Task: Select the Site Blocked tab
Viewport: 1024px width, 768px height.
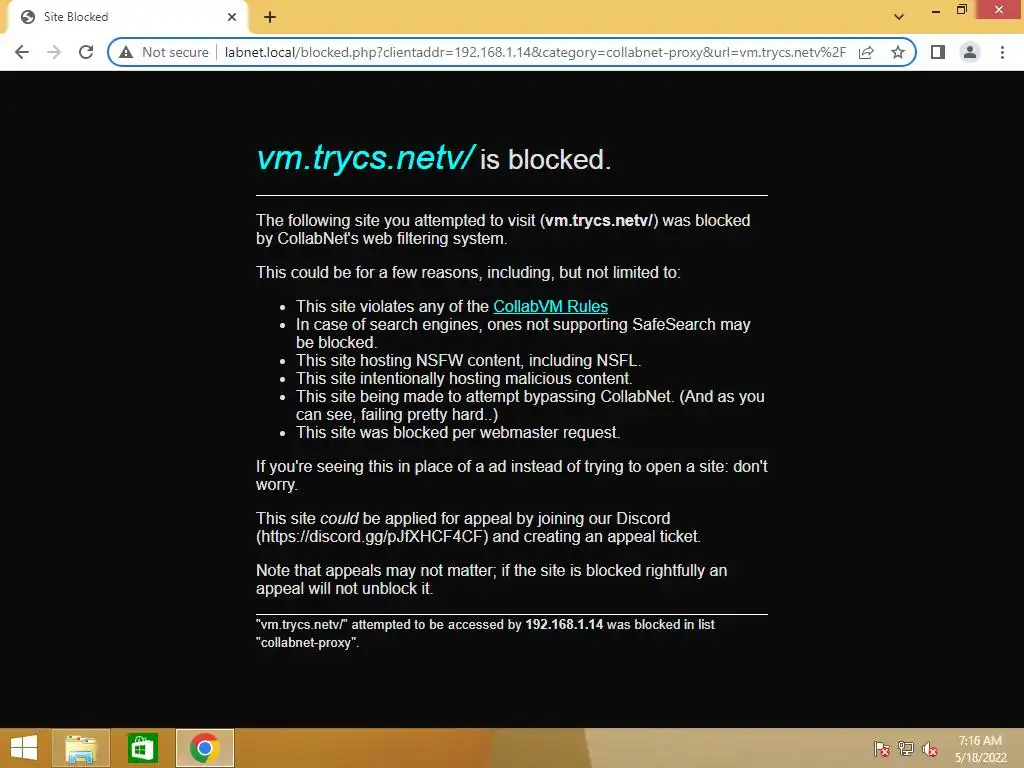Action: tap(127, 17)
